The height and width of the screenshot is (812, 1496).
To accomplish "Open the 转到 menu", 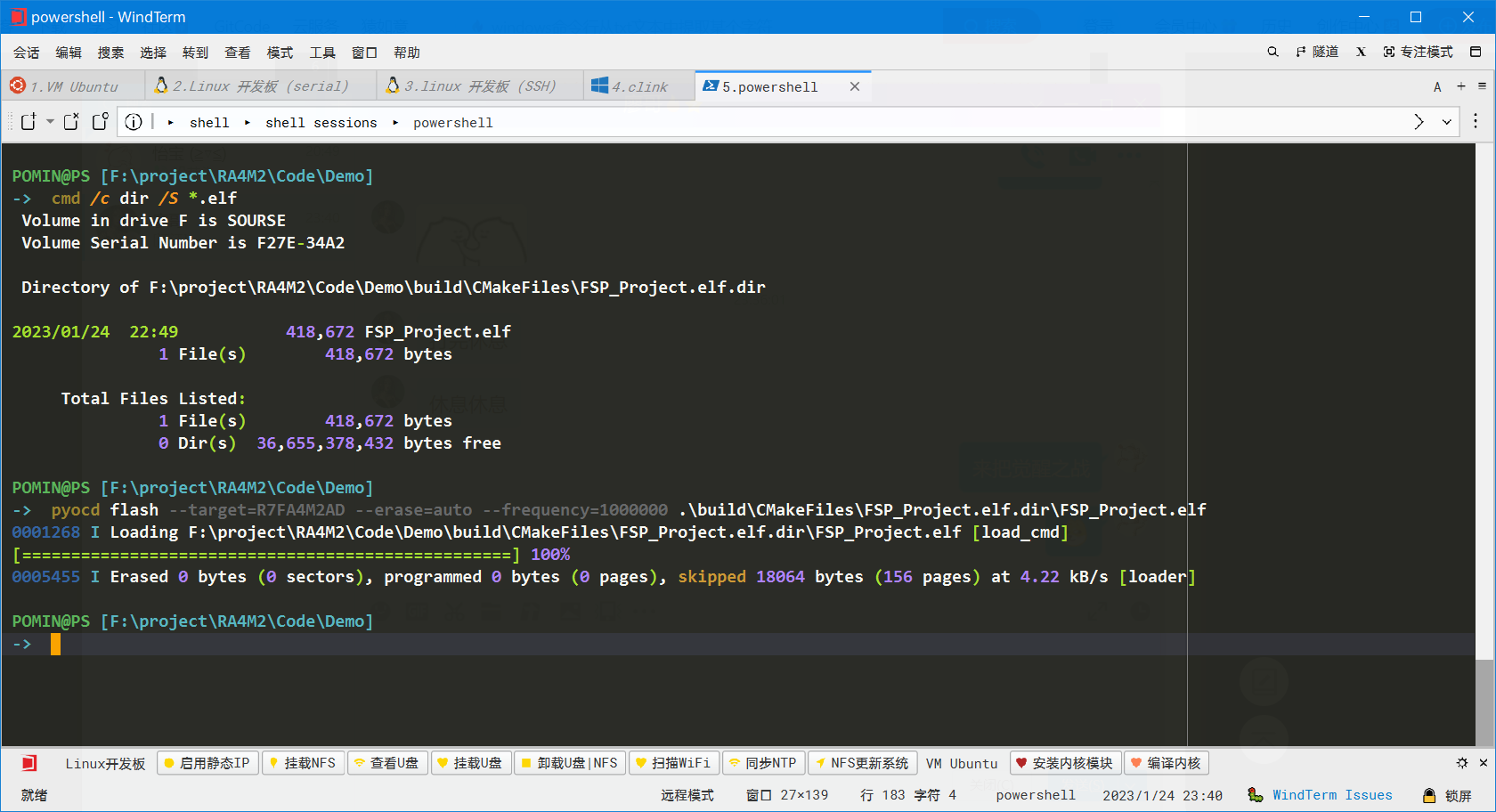I will [x=195, y=53].
